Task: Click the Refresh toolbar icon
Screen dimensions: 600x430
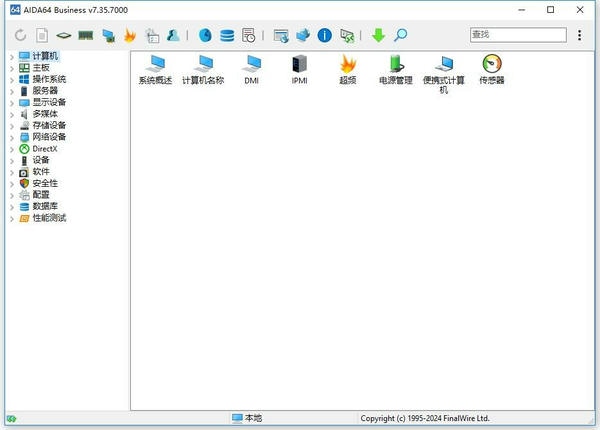Action: 20,35
